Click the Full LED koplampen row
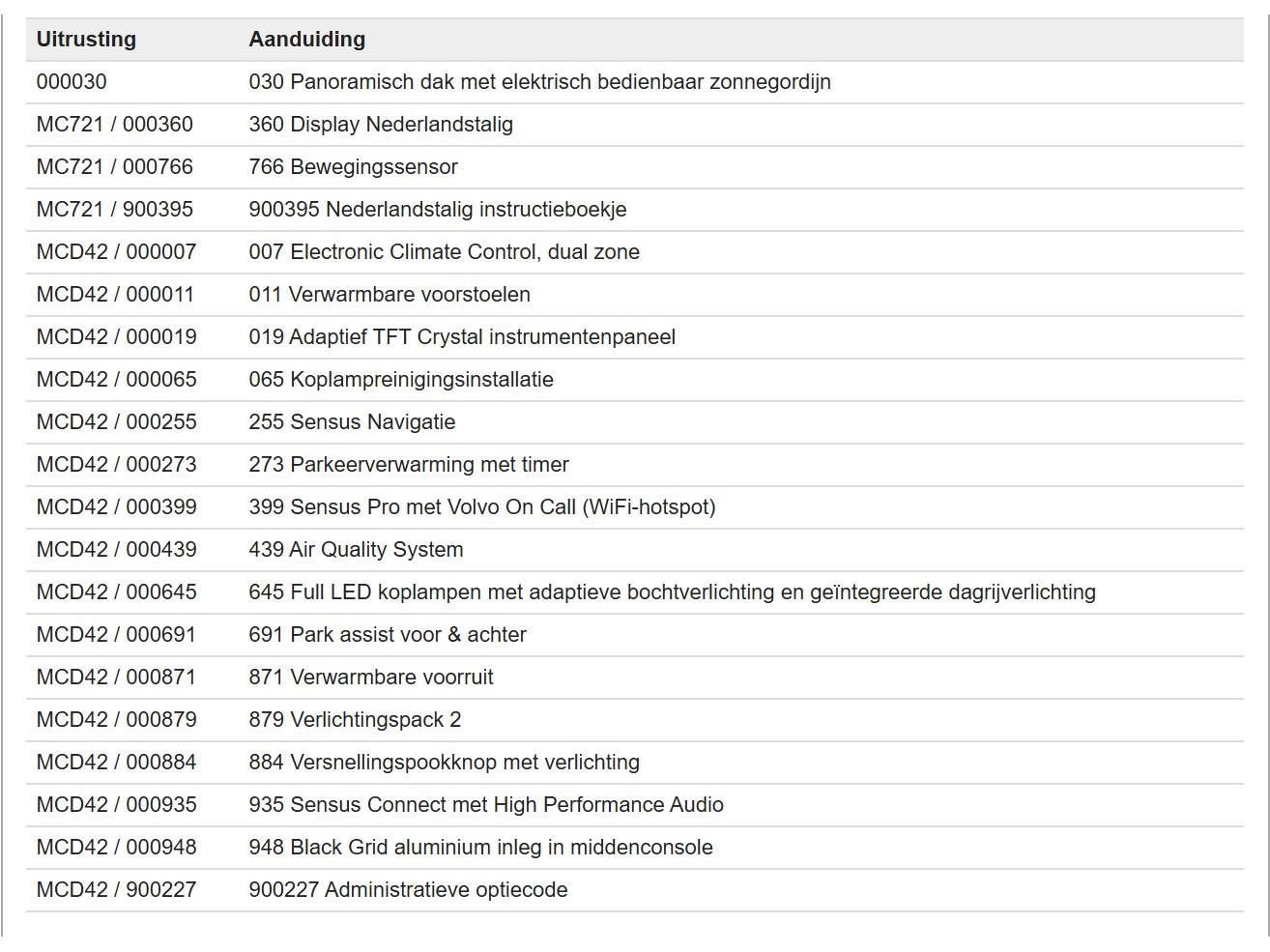This screenshot has height=952, width=1270. pos(634,592)
